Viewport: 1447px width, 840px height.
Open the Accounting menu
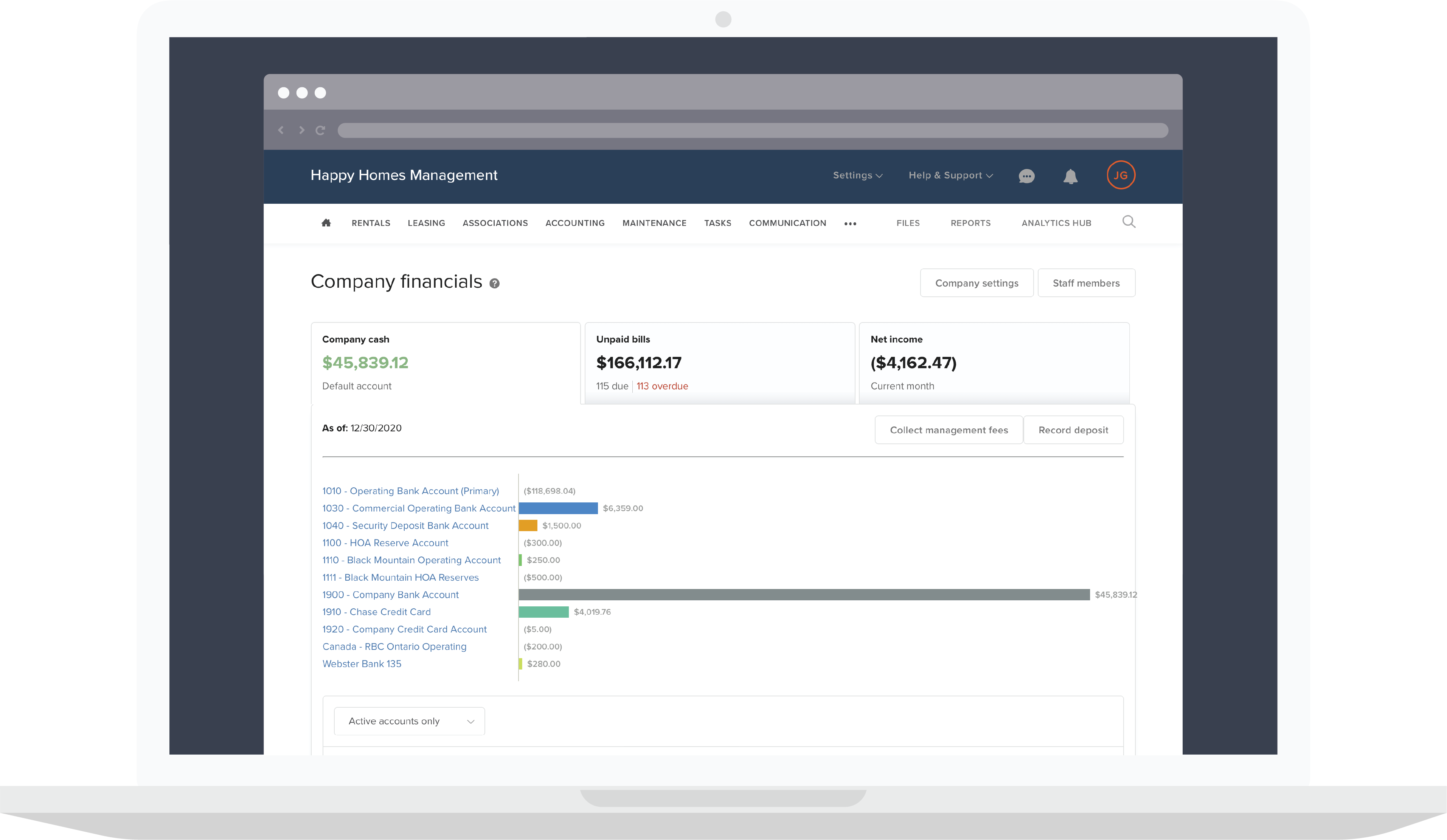[575, 223]
